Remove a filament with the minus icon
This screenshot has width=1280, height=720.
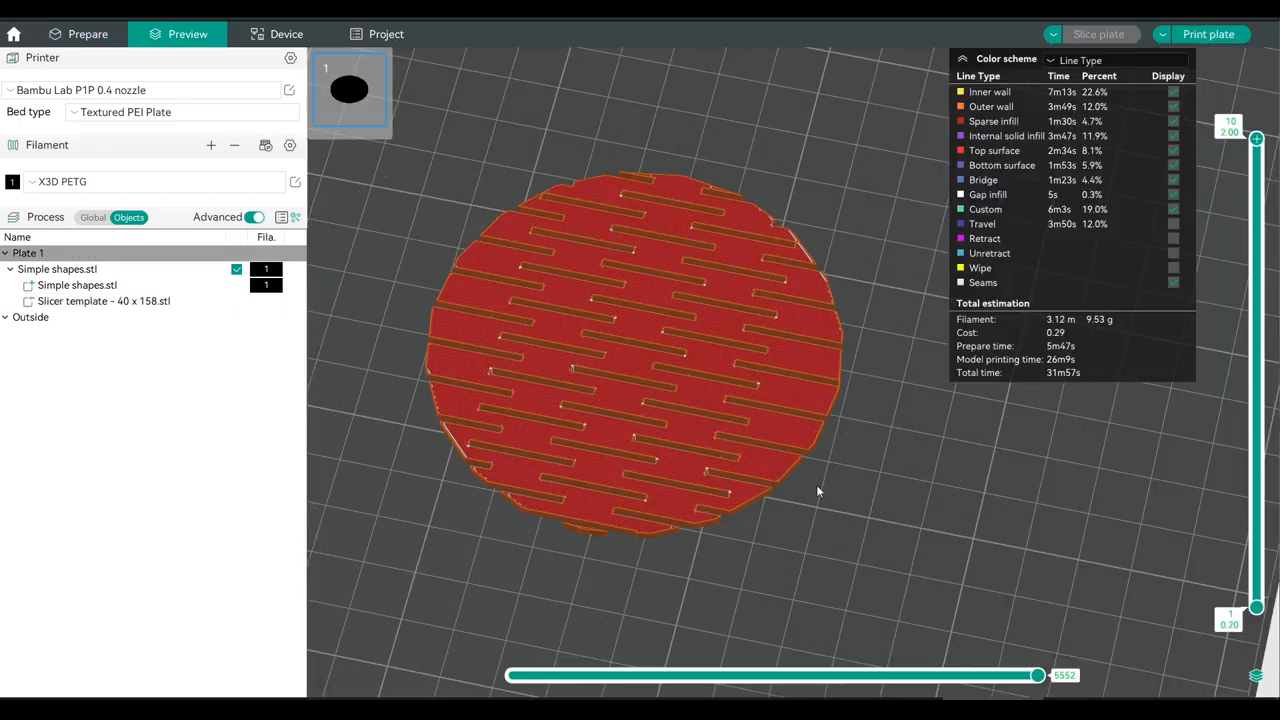point(234,145)
